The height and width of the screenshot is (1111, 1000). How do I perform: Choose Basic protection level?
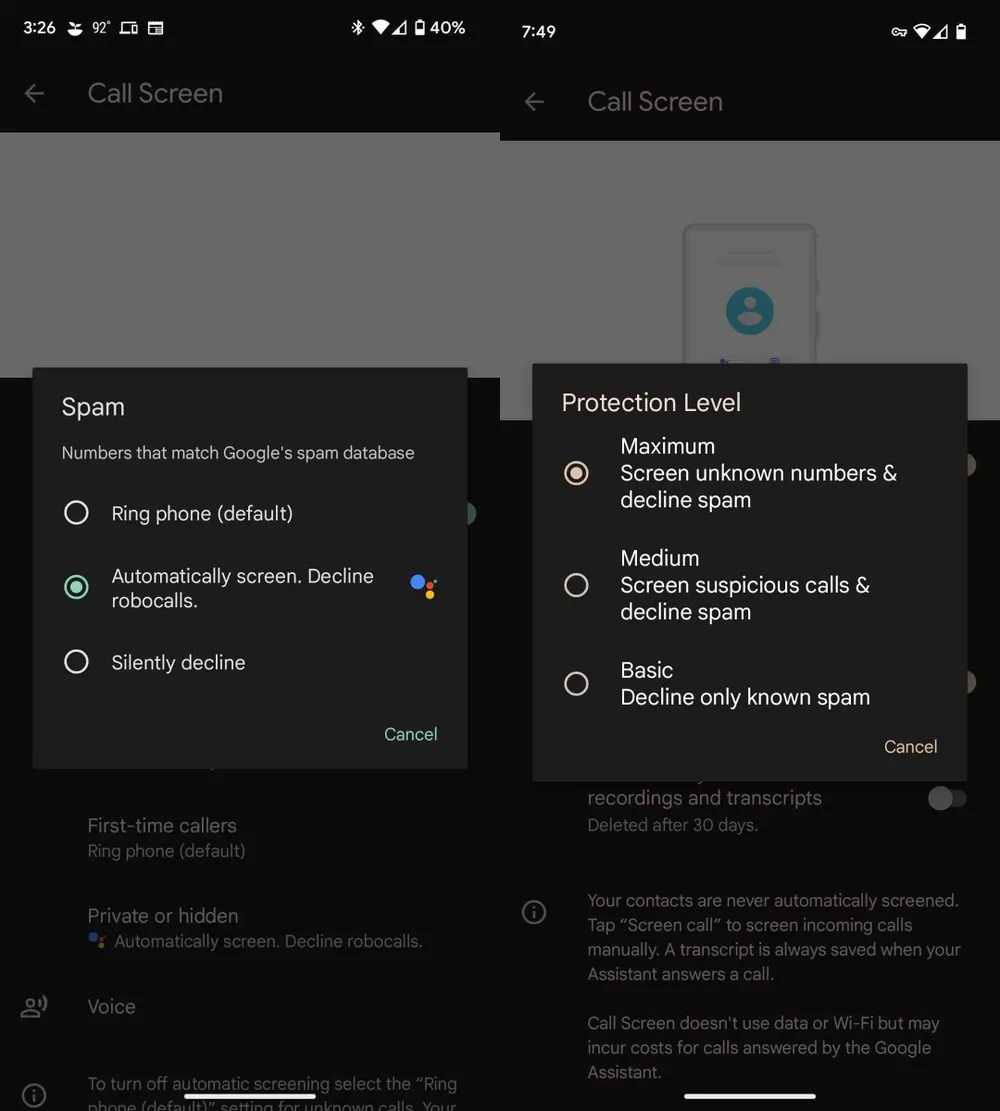click(576, 683)
